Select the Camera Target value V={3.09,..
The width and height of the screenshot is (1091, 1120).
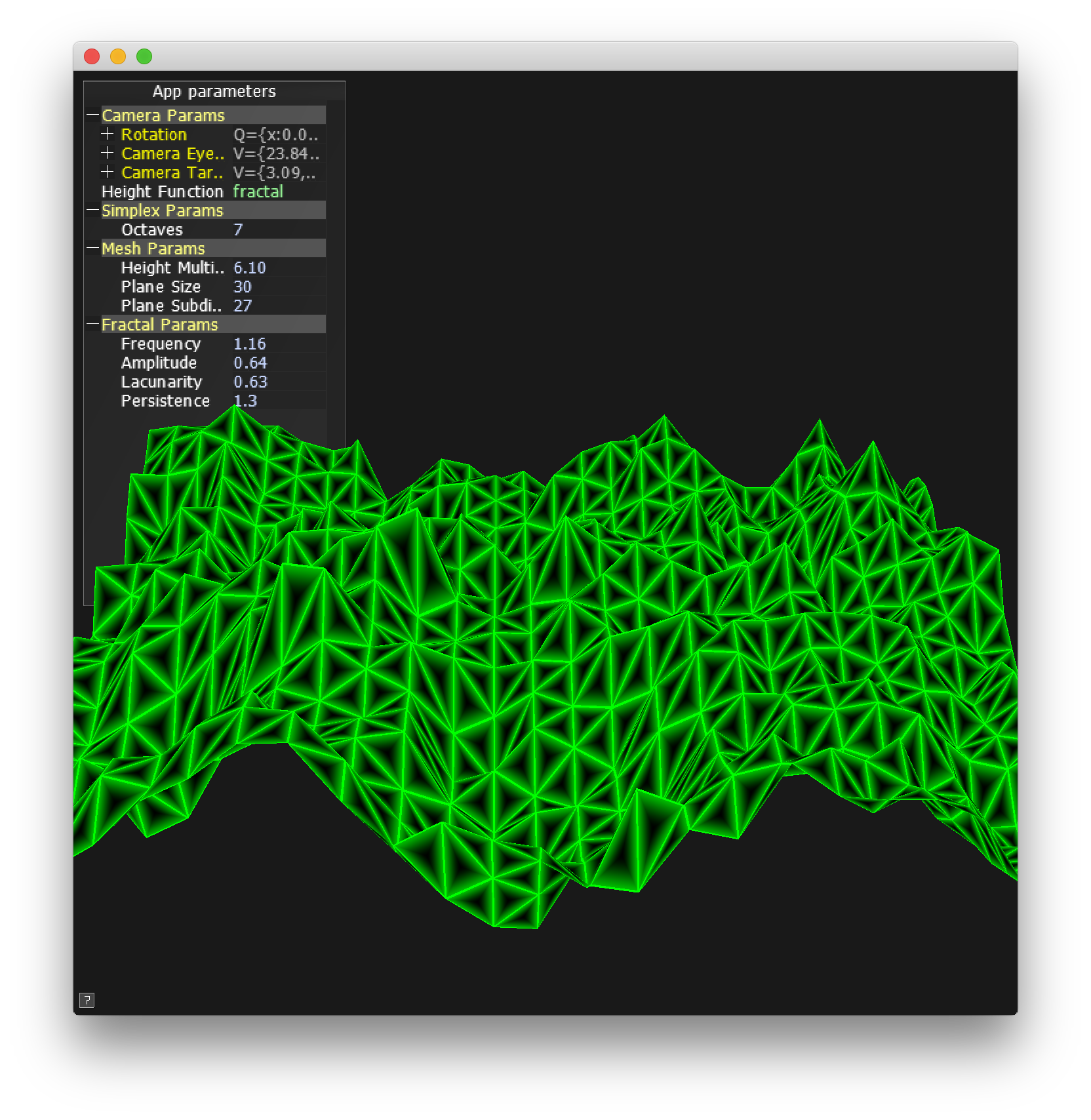(274, 172)
